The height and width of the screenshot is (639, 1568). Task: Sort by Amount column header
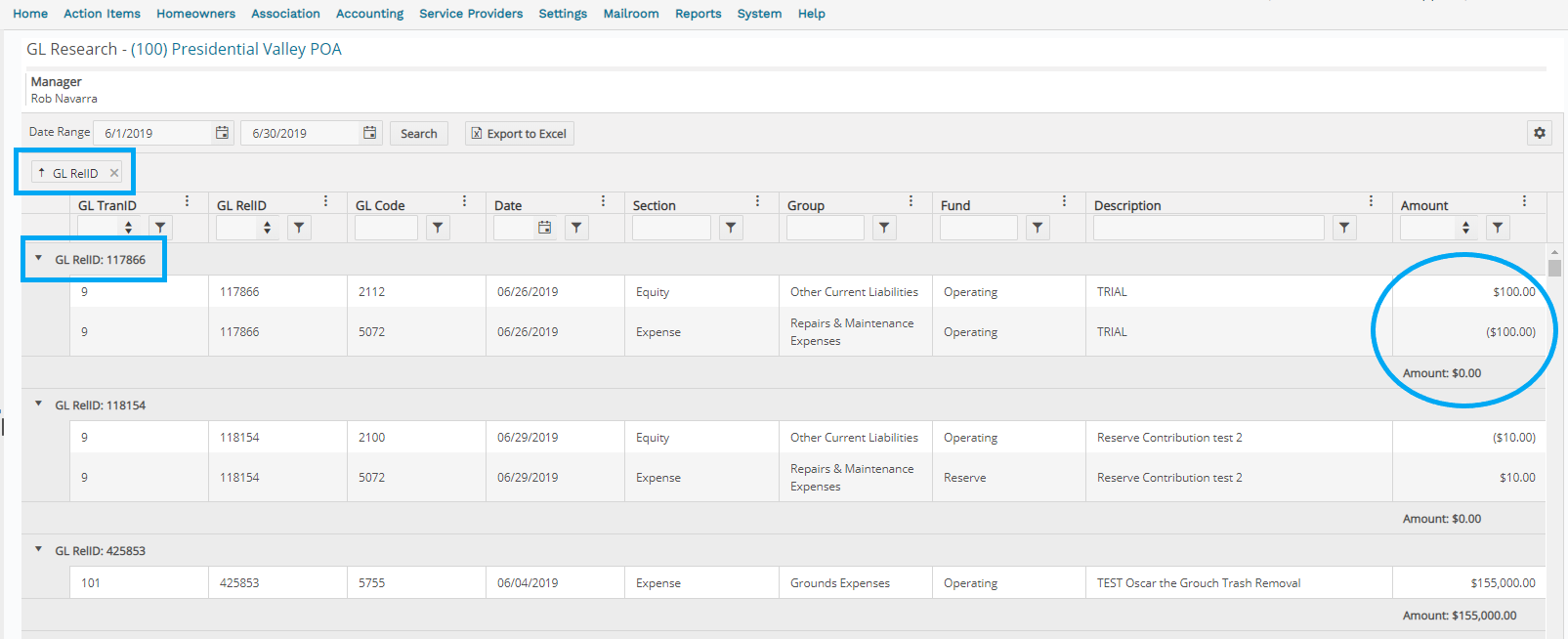tap(1424, 205)
